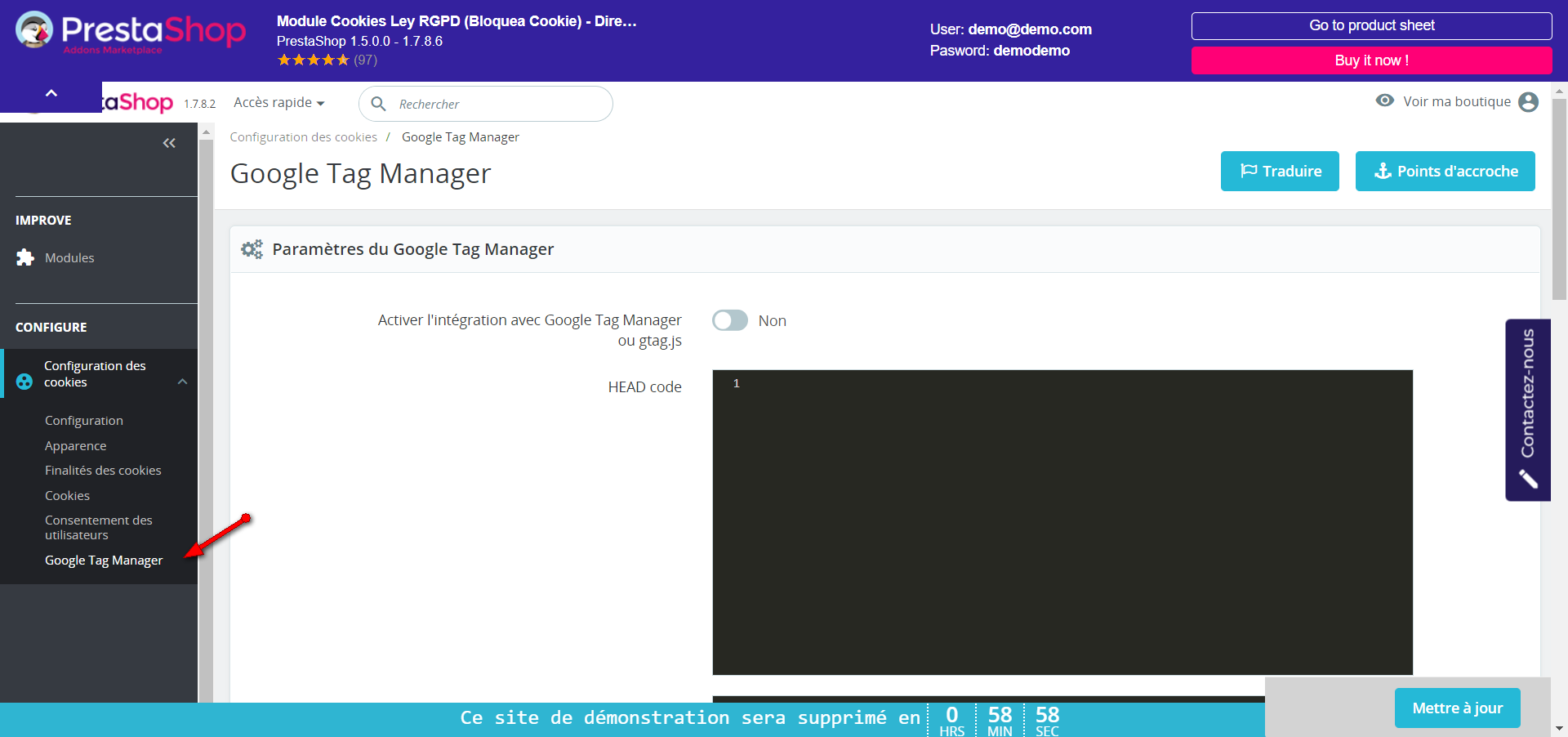Click the demo@demo.com user email text
This screenshot has width=1568, height=737.
1030,29
